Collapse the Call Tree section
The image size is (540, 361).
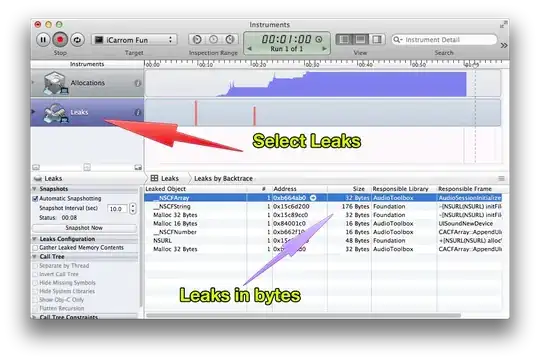click(34, 257)
